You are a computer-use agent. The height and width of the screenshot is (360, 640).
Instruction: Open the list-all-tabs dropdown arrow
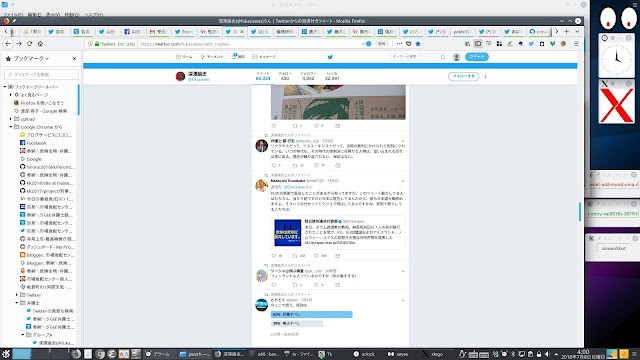577,31
